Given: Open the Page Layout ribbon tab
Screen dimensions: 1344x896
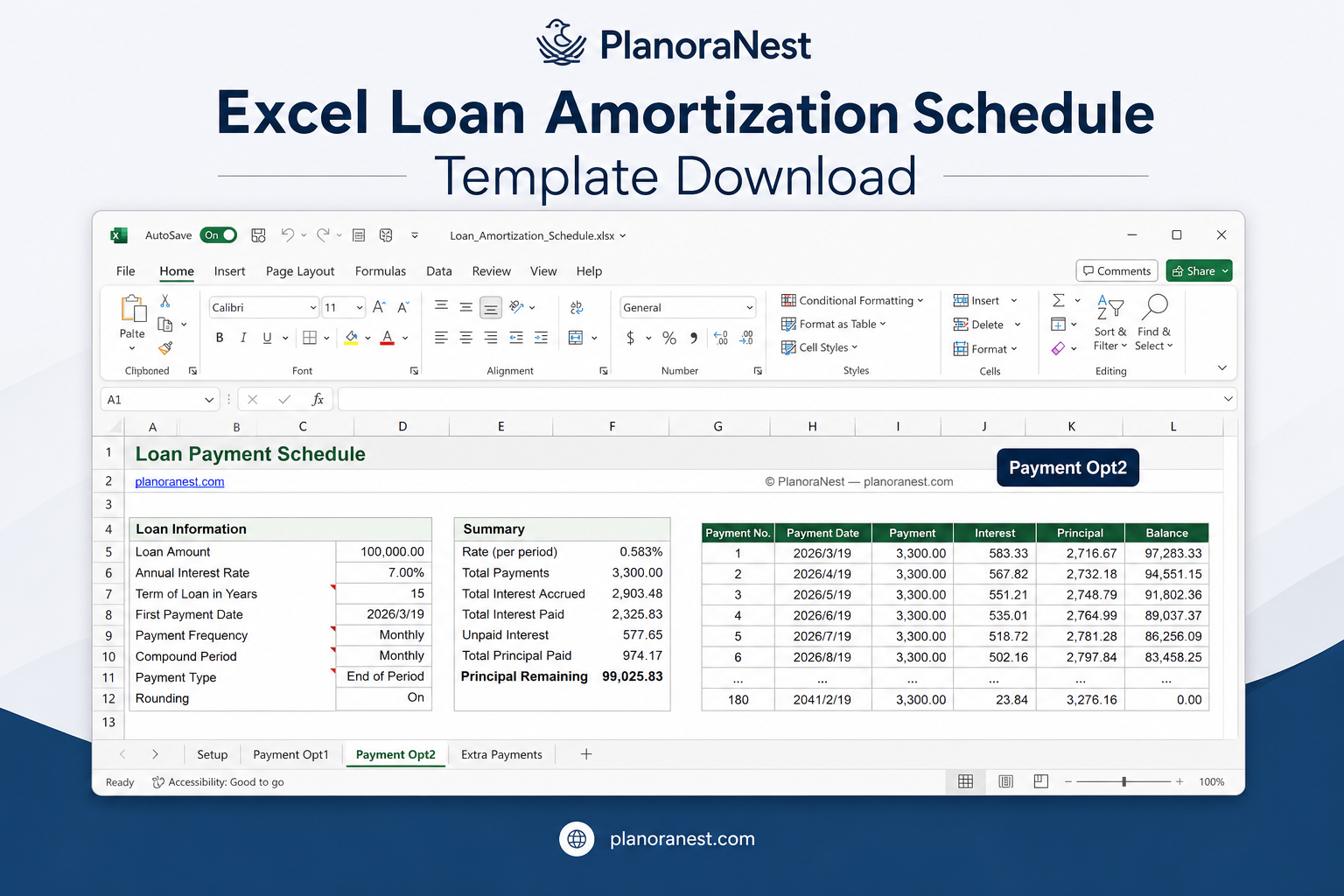Looking at the screenshot, I should (x=300, y=271).
